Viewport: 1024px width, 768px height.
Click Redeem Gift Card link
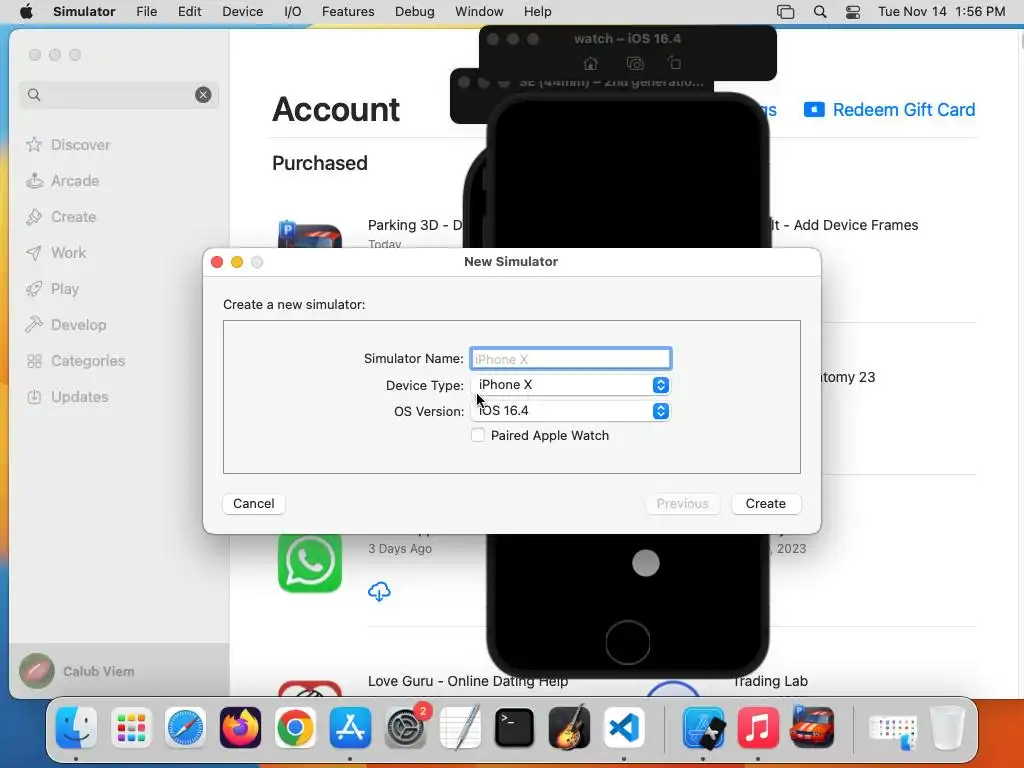point(889,110)
